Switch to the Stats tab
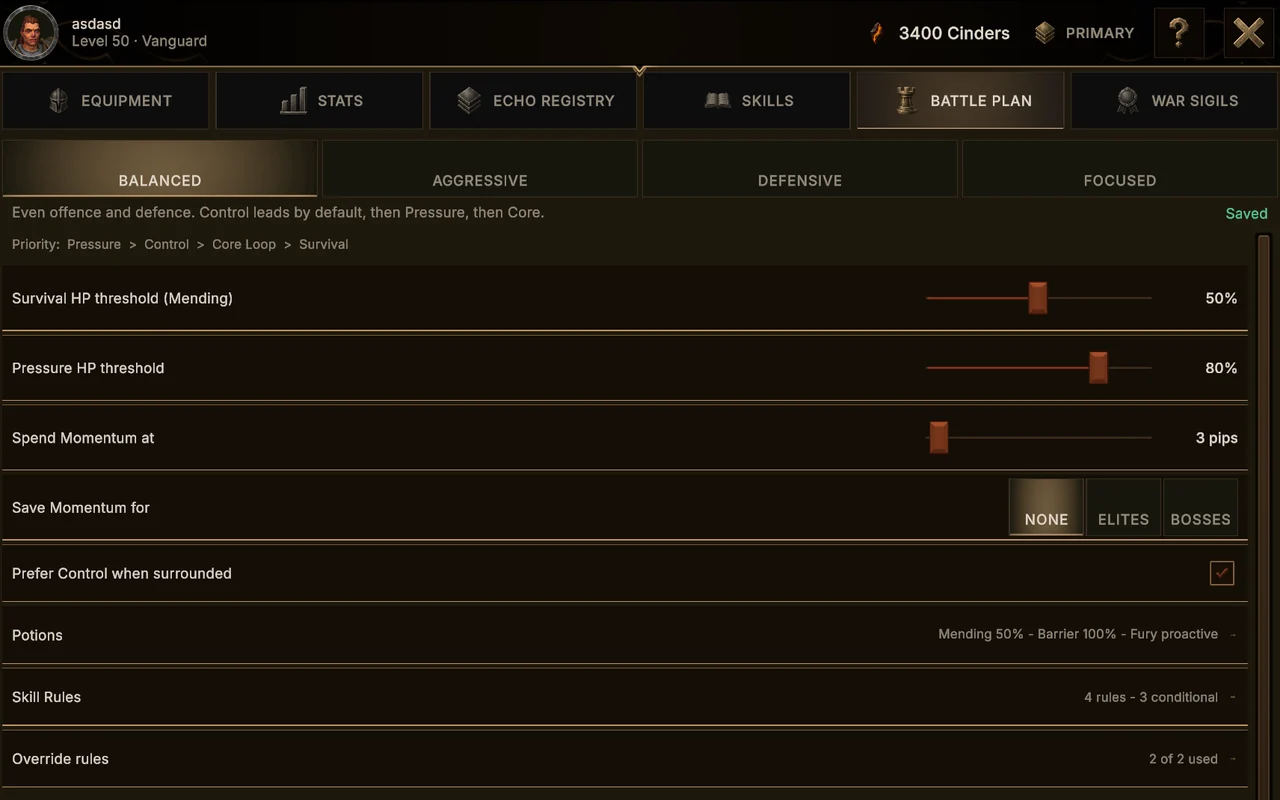Screen dimensions: 1280x800 (x=320, y=100)
